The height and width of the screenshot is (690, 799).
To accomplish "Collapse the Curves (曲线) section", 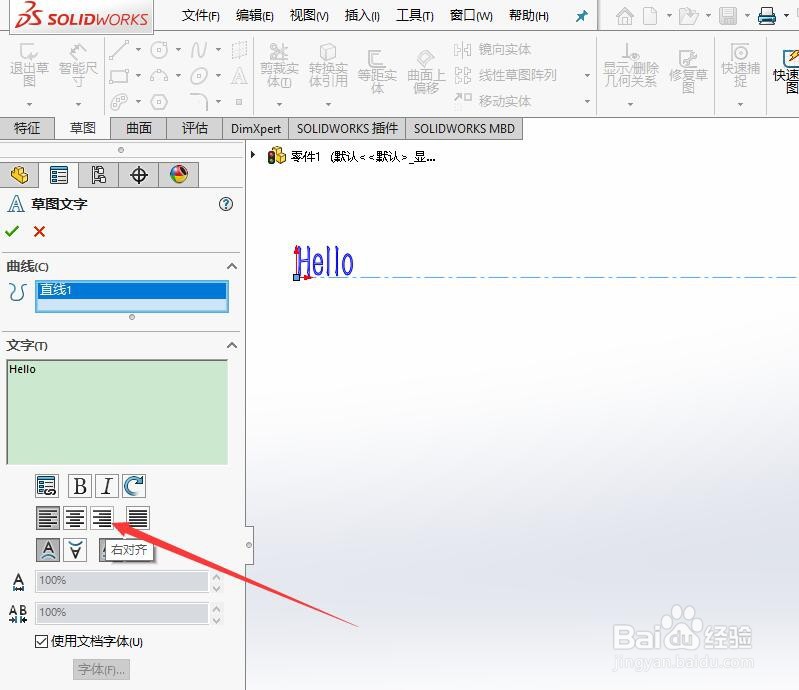I will click(x=232, y=266).
